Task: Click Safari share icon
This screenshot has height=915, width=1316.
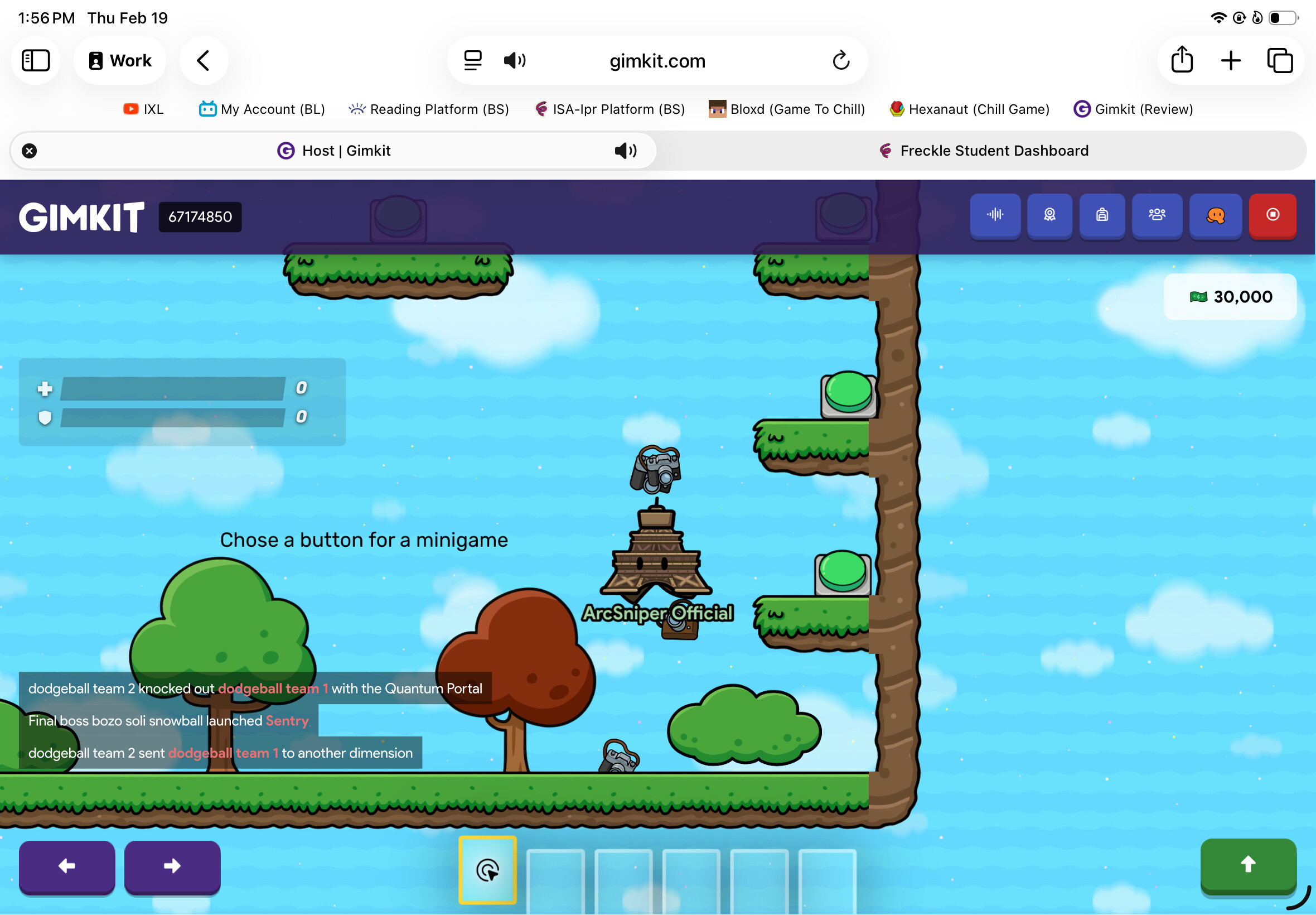Action: pos(1182,60)
